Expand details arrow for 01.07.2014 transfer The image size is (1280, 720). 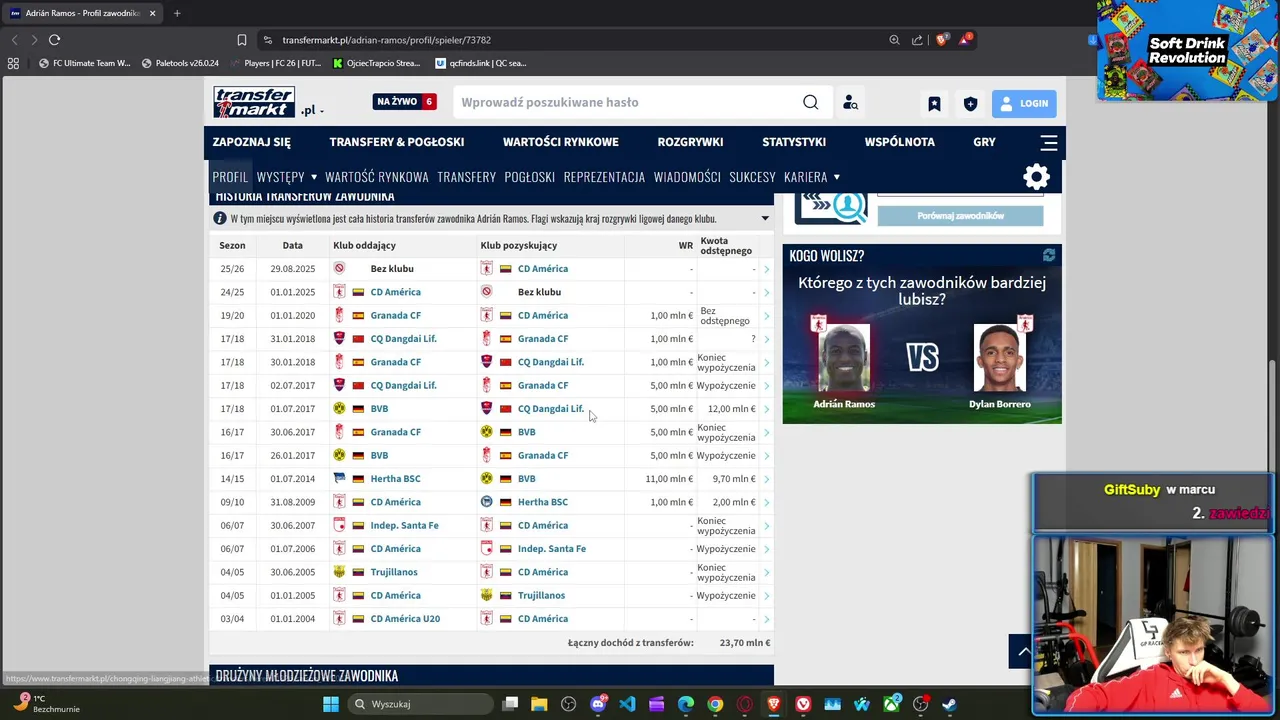click(767, 479)
